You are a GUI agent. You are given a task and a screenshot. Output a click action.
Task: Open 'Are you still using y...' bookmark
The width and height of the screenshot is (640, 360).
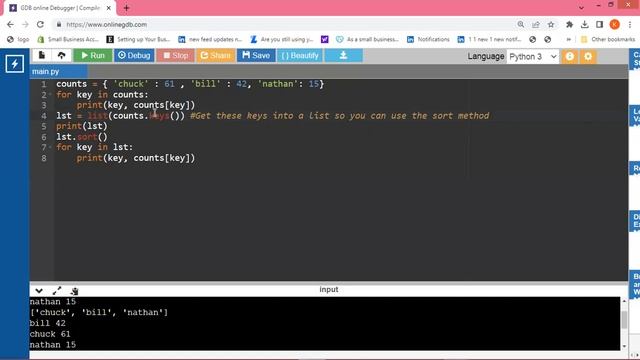(x=282, y=39)
